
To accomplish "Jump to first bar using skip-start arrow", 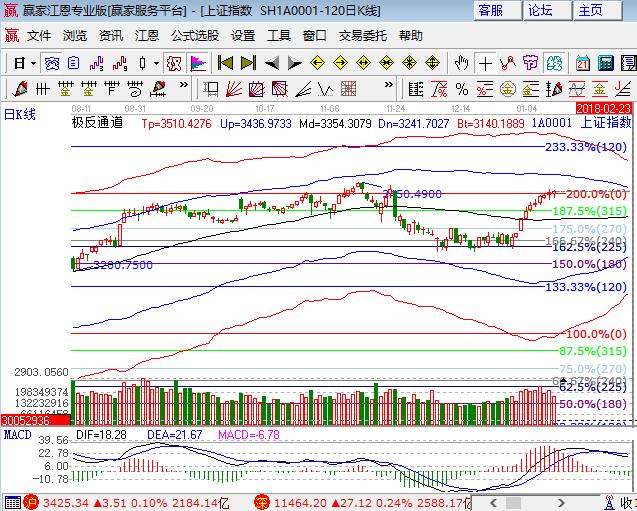I will 226,63.
